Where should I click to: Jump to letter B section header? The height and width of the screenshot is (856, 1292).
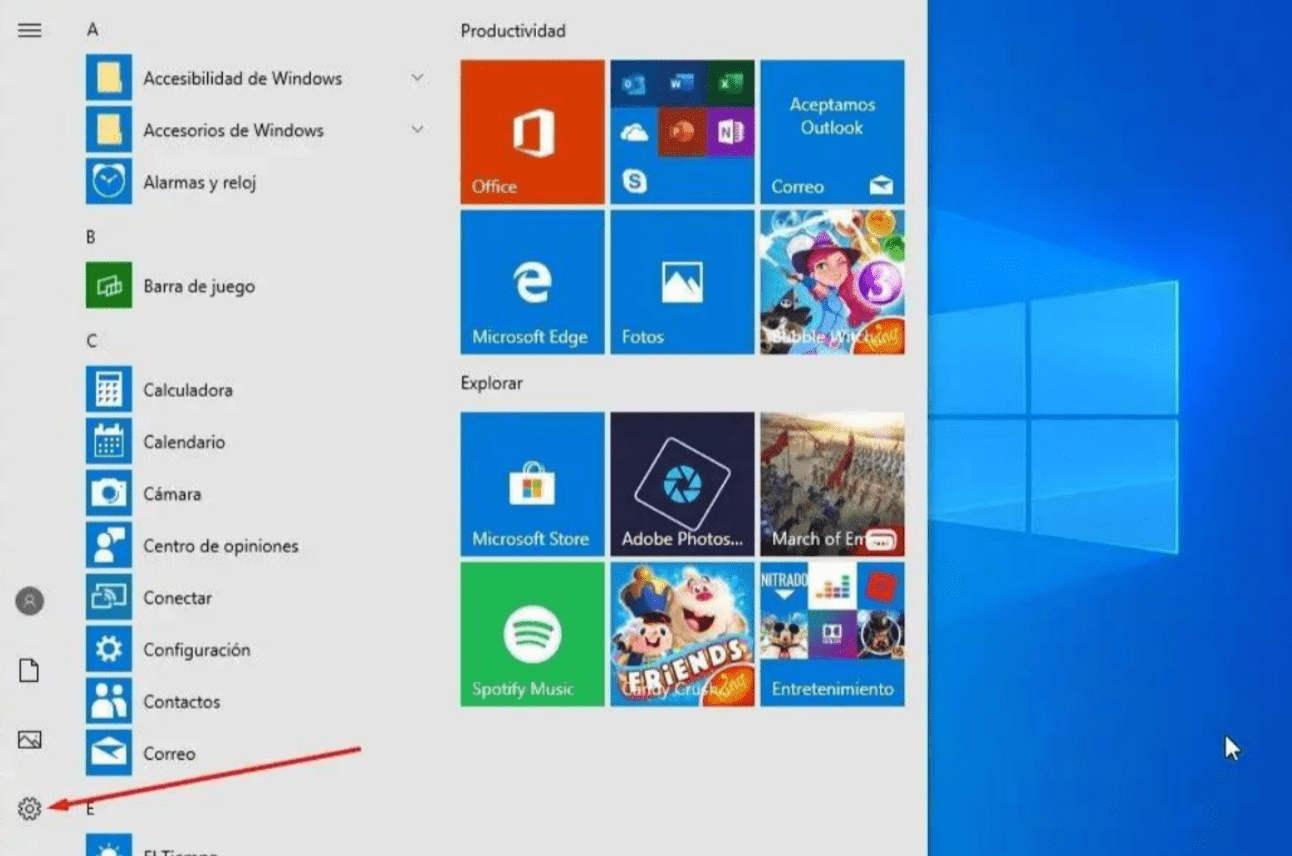(91, 237)
